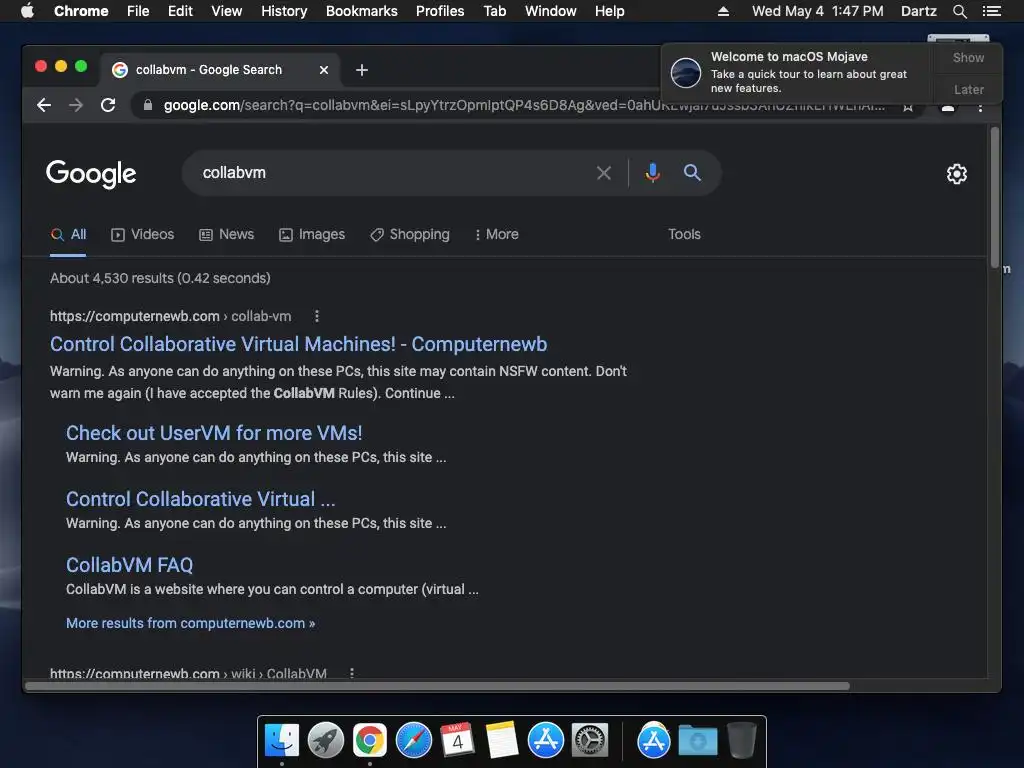Click the eject icon in the menu bar
The width and height of the screenshot is (1024, 768).
click(x=723, y=11)
